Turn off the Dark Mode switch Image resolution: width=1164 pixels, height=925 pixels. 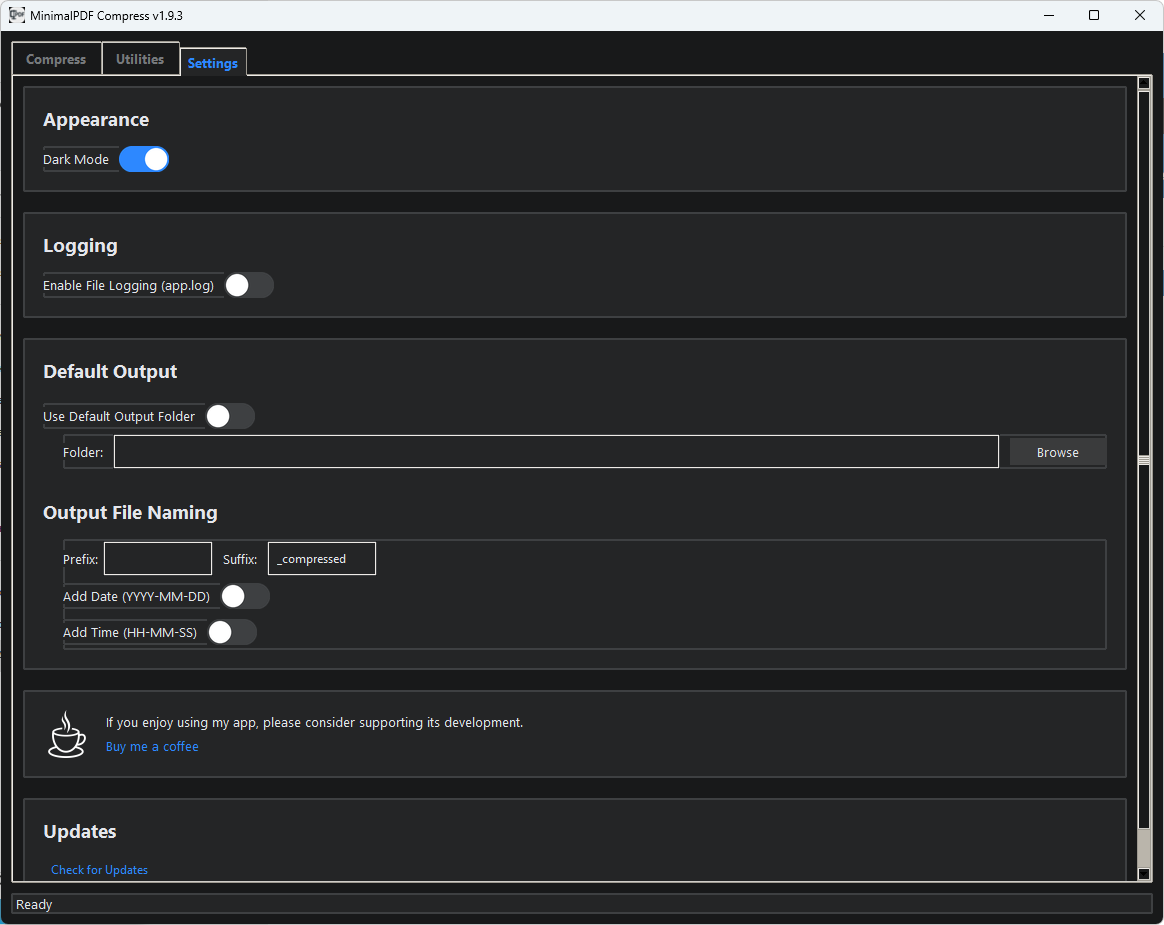click(x=144, y=159)
